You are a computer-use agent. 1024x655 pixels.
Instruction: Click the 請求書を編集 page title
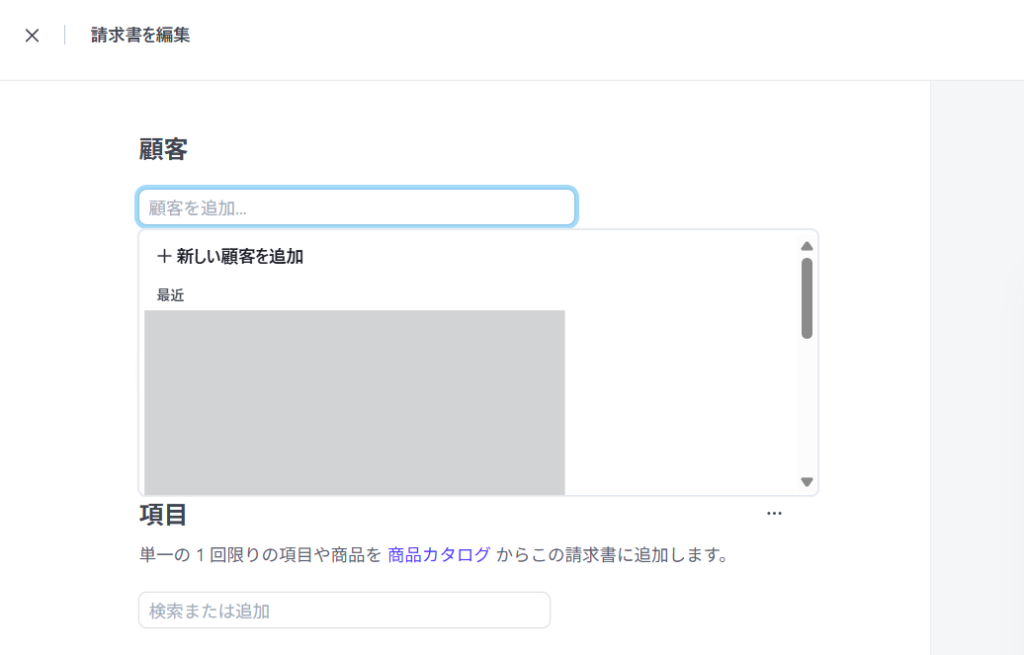pos(140,36)
